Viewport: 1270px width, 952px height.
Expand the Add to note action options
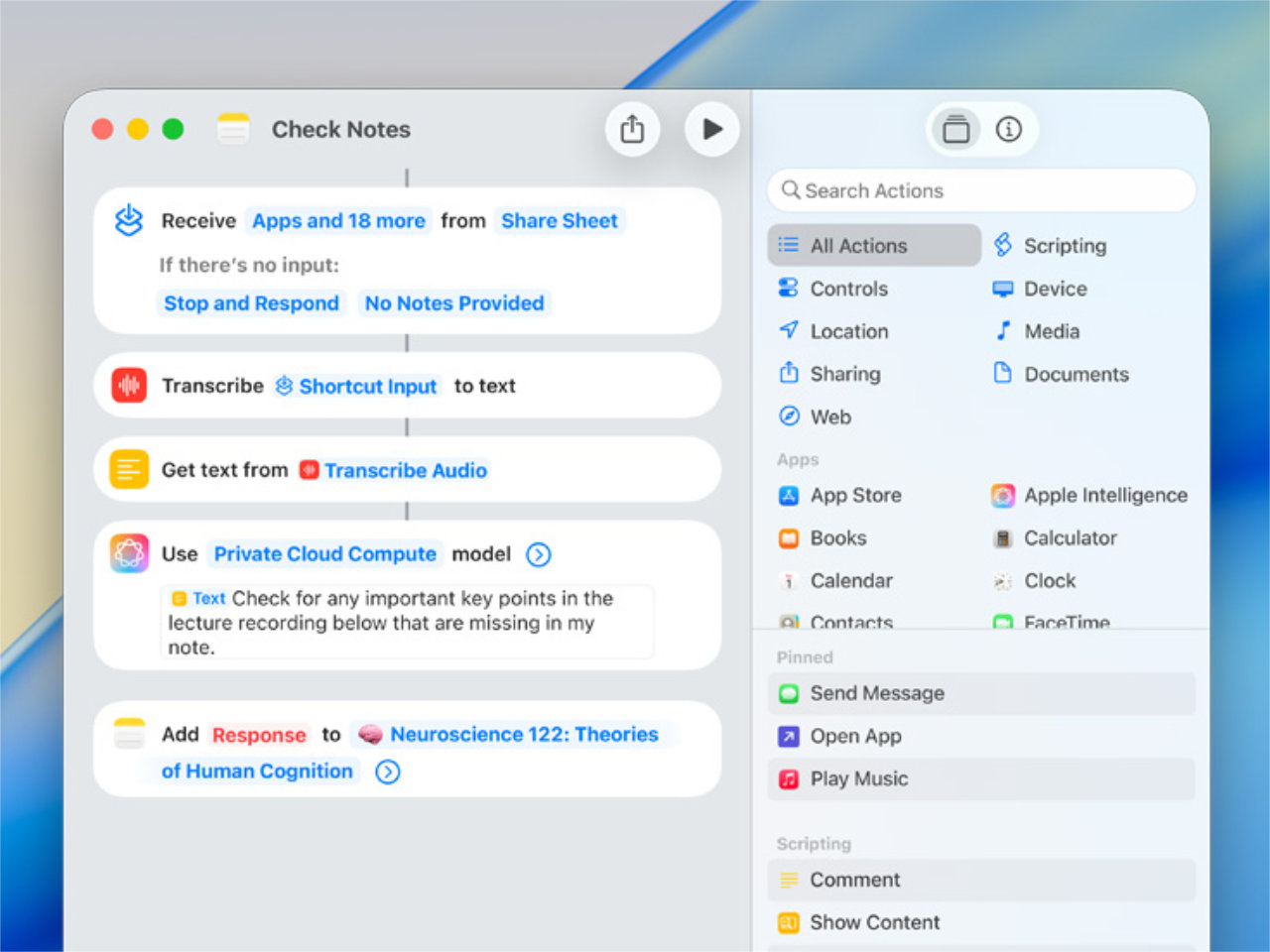pyautogui.click(x=388, y=772)
